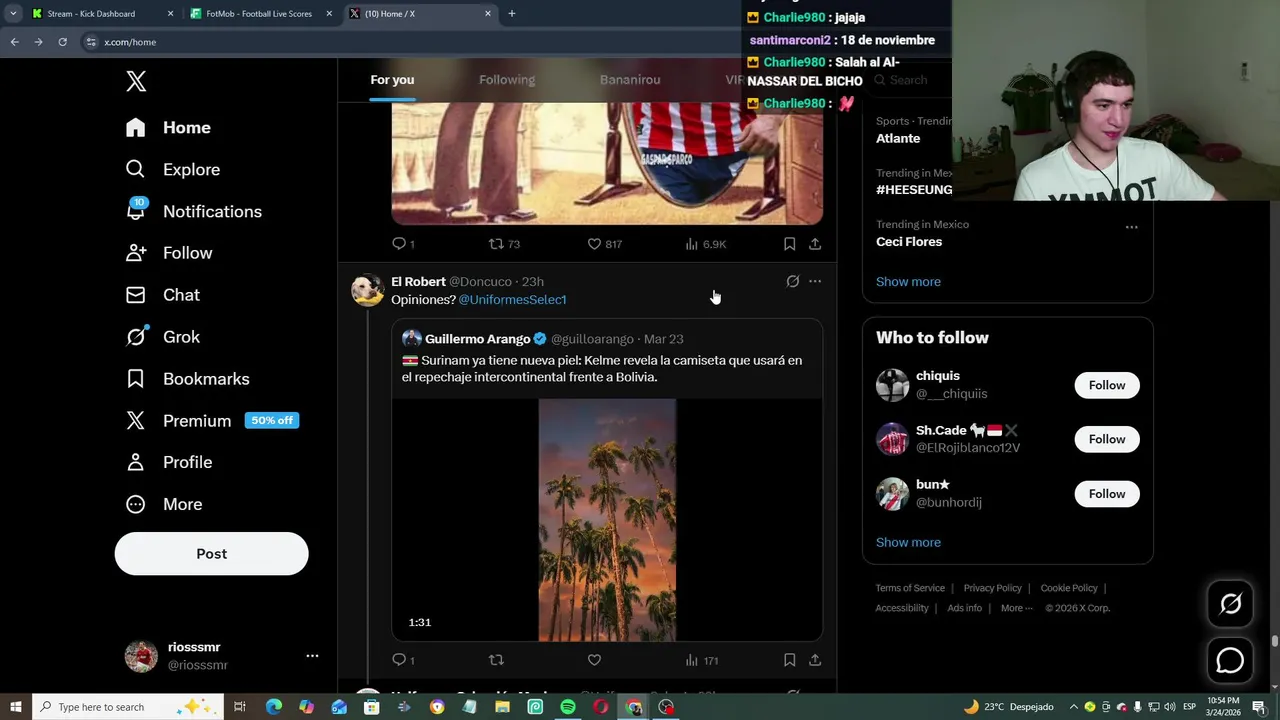Open El Robert's profile avatar
Viewport: 1280px width, 720px height.
coord(367,290)
